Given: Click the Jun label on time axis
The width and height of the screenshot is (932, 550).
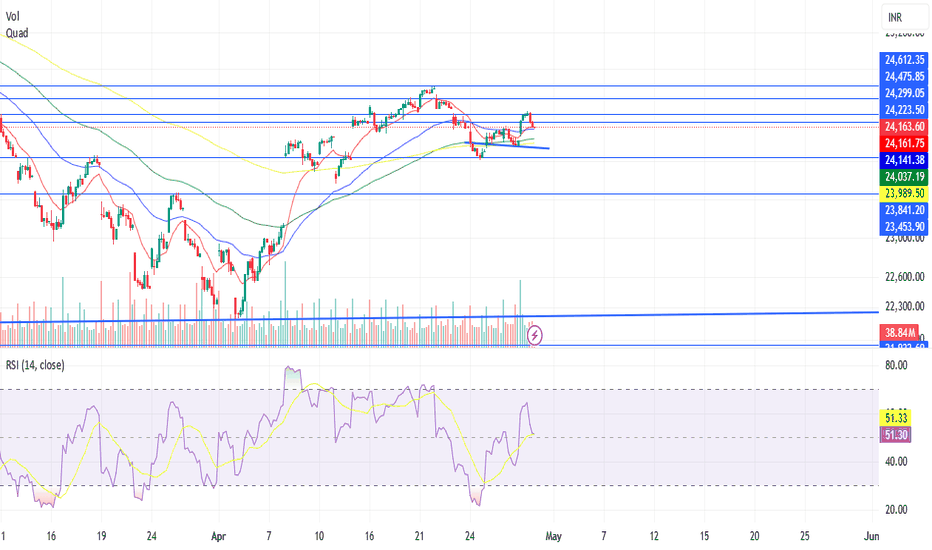Looking at the screenshot, I should click(872, 535).
